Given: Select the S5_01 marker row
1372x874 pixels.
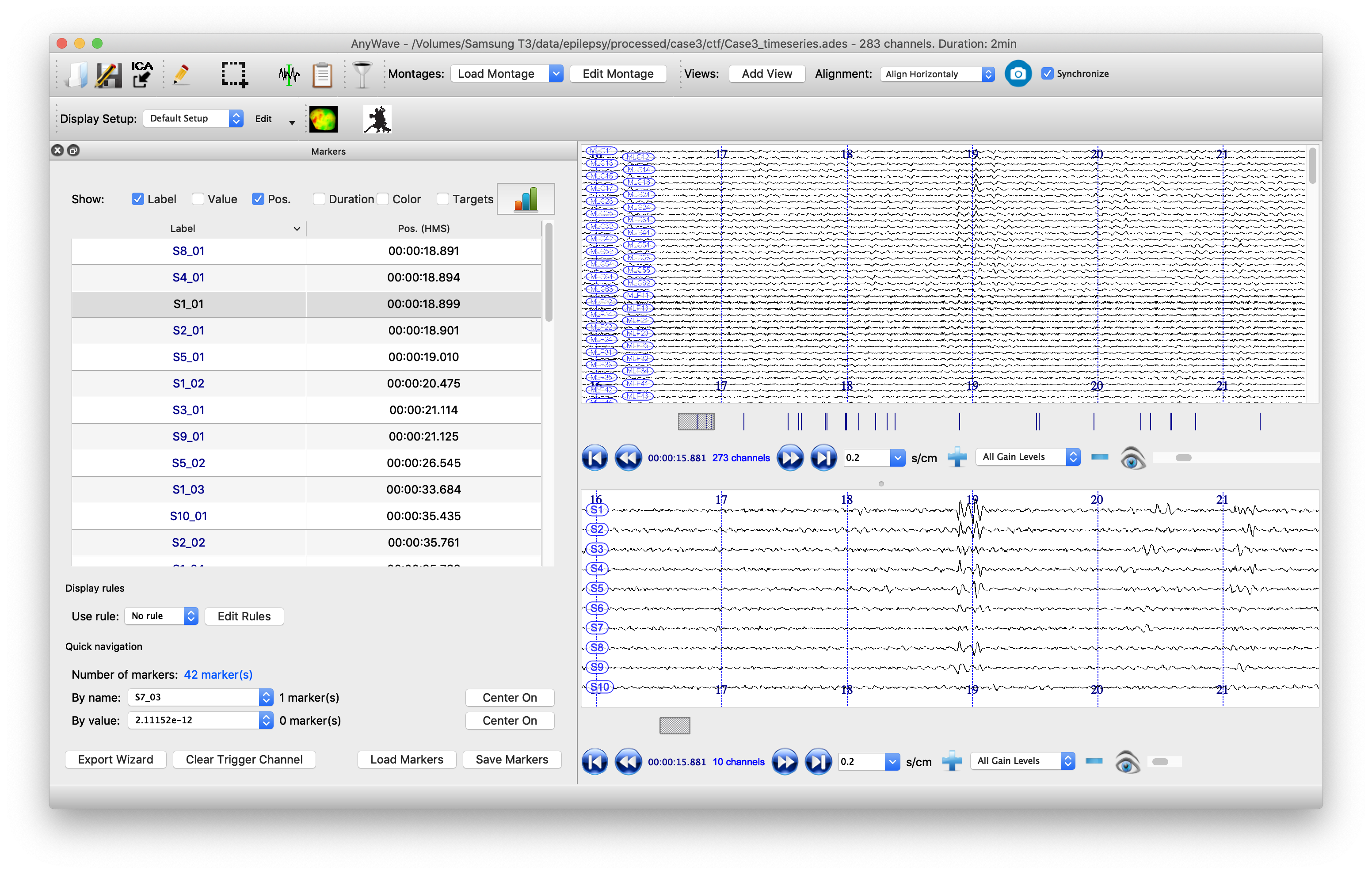Looking at the screenshot, I should [188, 357].
